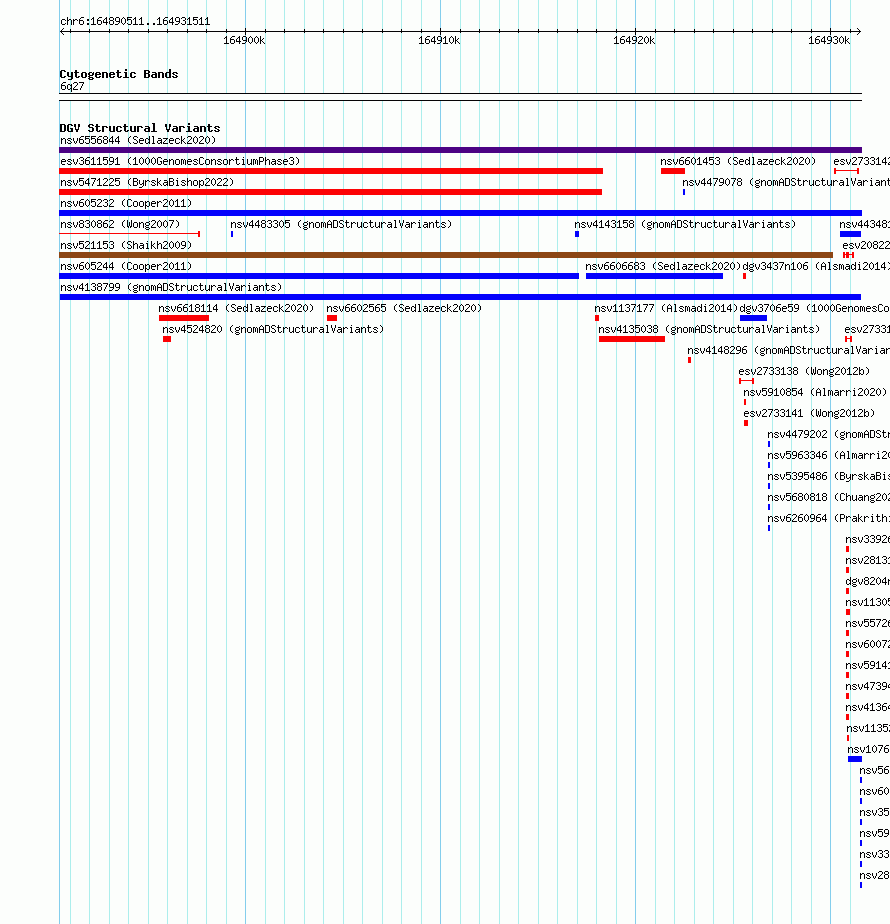Open variant label esv3611591 (1000GenomesConsortiumPhase3)
The image size is (890, 924).
click(x=180, y=161)
